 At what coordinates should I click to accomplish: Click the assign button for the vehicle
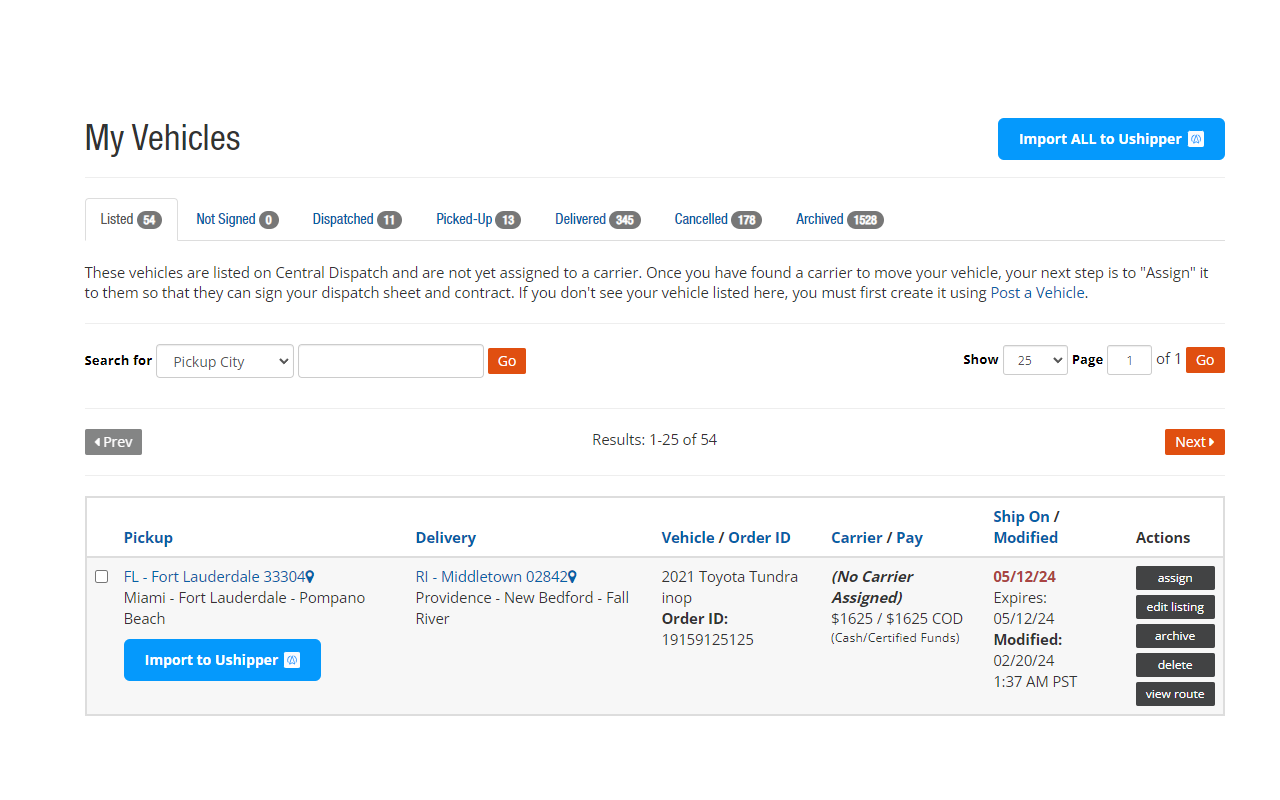(x=1175, y=577)
